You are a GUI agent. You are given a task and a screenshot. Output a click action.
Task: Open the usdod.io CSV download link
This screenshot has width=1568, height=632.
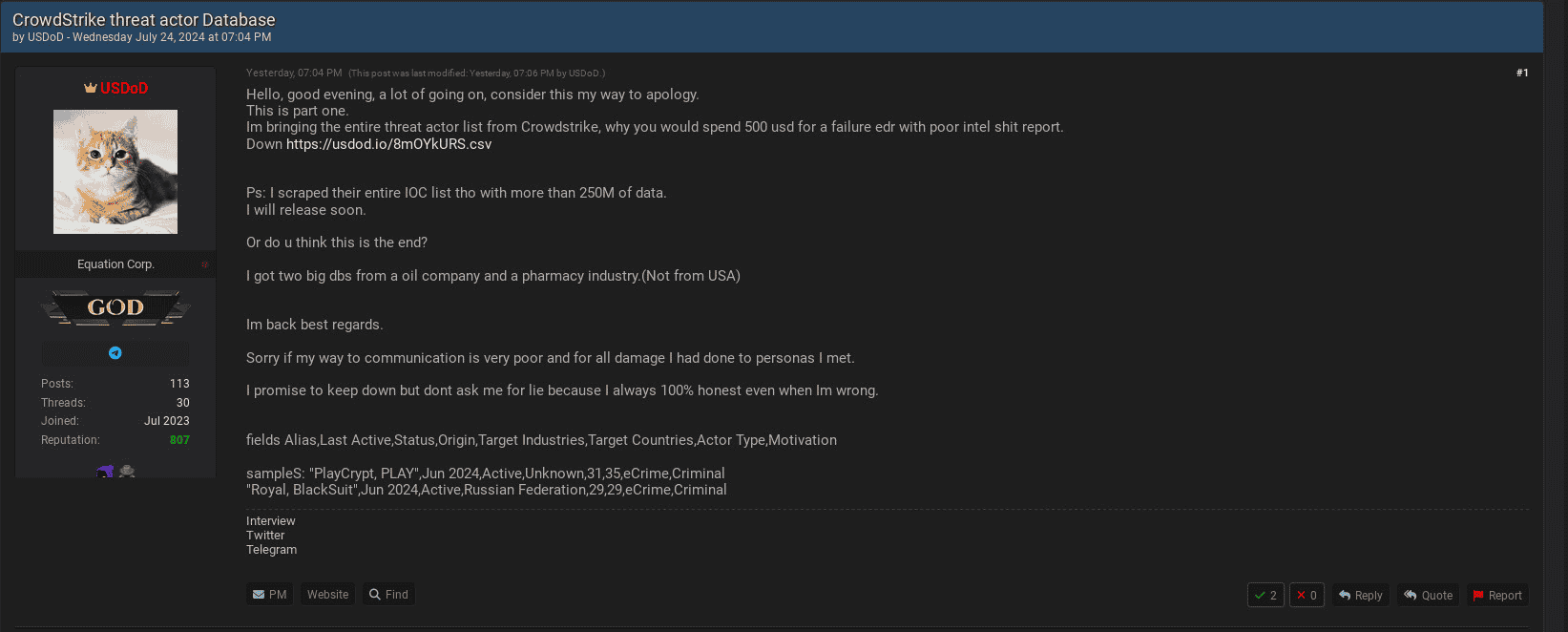388,144
